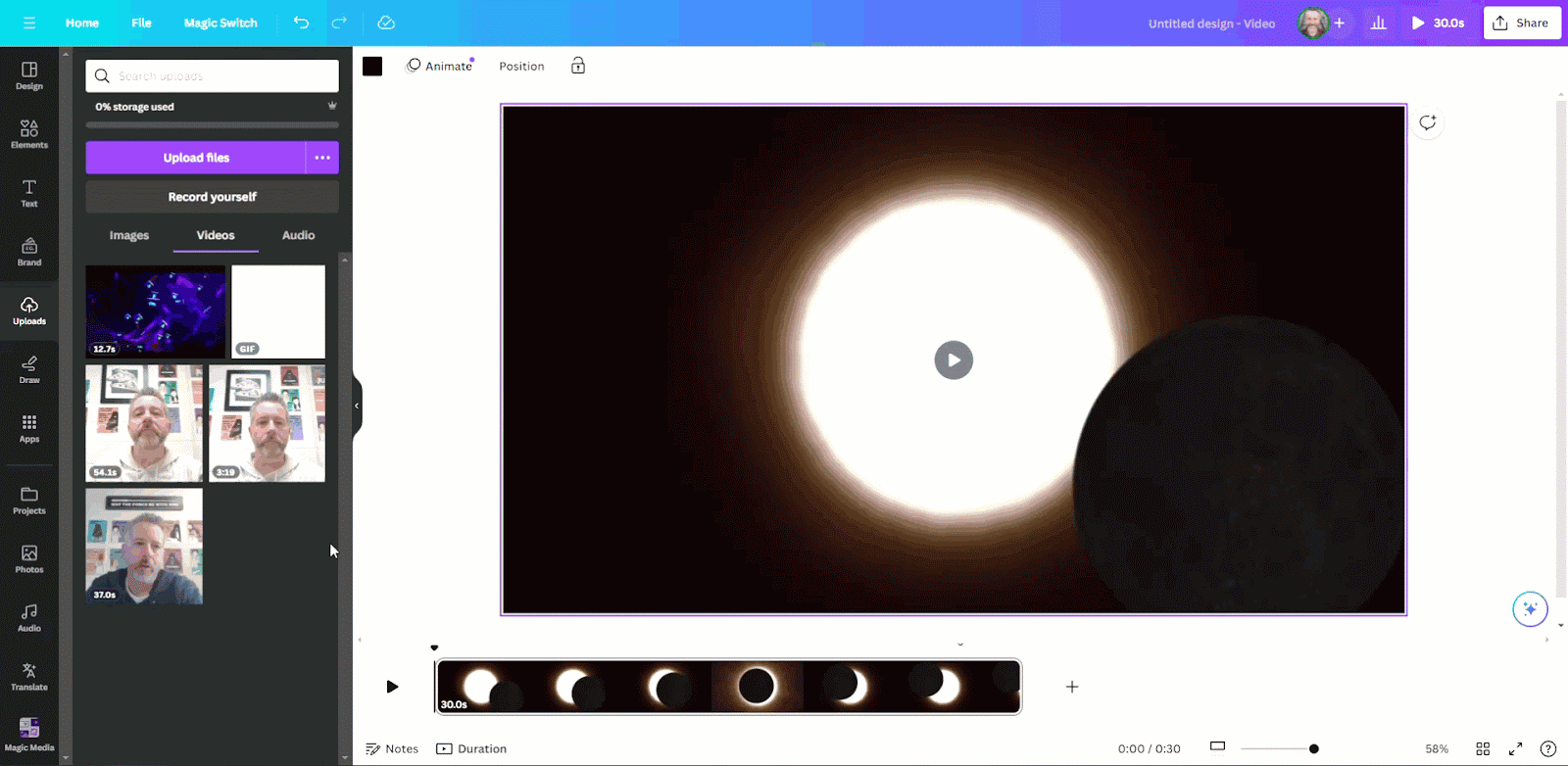Open the Position panel
Screen dimensions: 1568x766
521,66
